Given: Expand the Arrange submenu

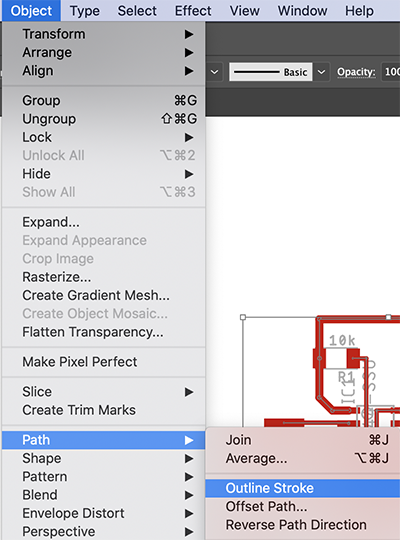Looking at the screenshot, I should tap(104, 52).
